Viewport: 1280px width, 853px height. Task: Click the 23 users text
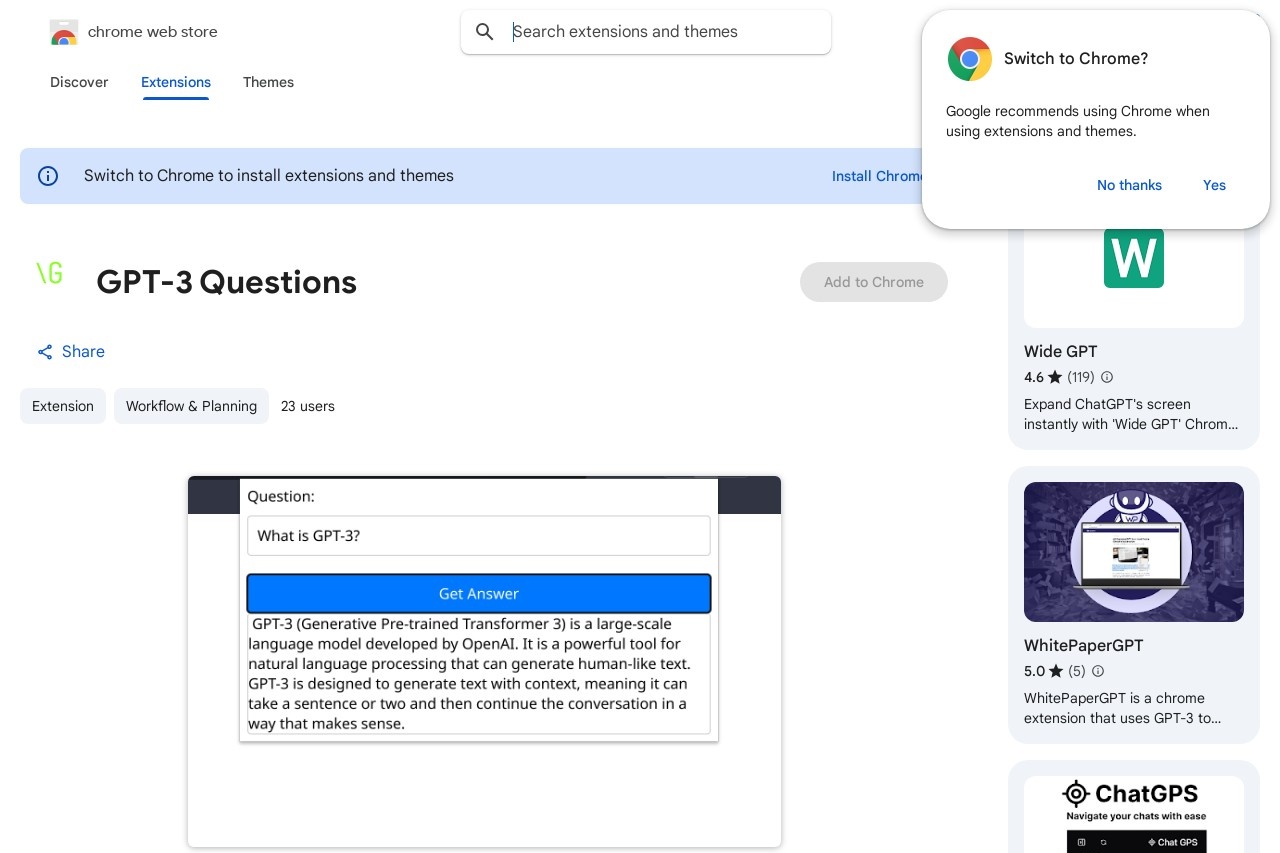click(308, 406)
